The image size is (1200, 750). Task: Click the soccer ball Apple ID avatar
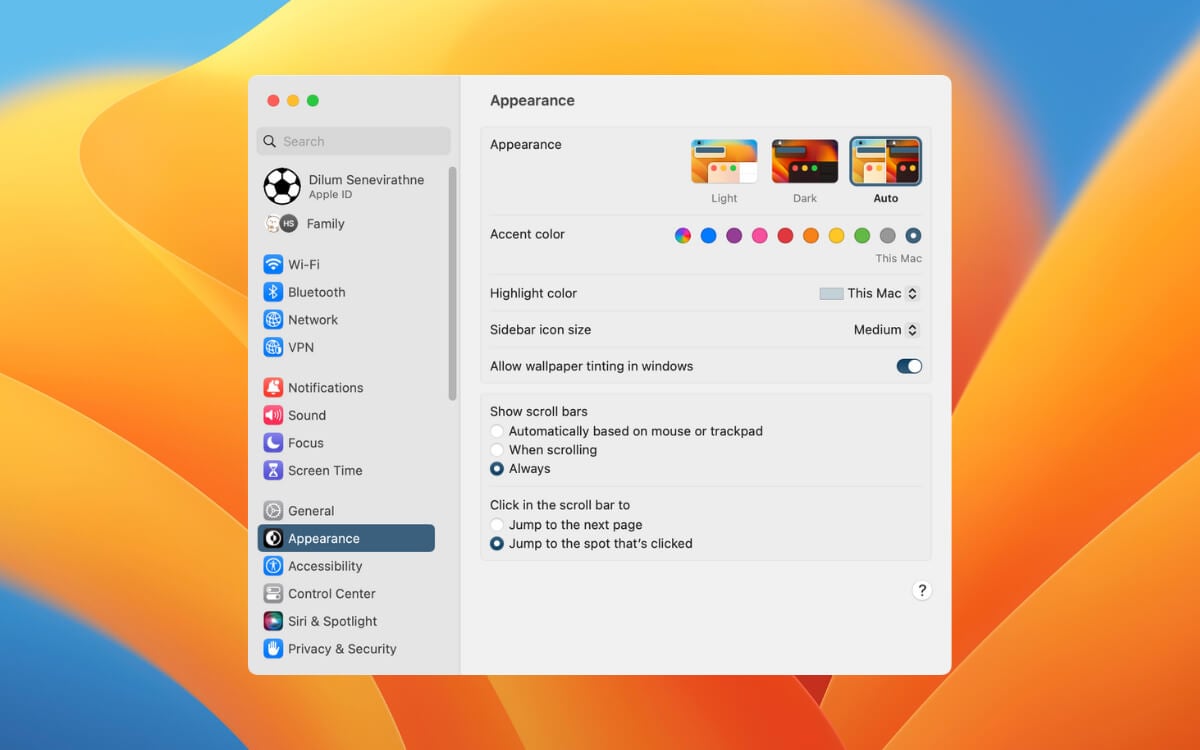[282, 186]
